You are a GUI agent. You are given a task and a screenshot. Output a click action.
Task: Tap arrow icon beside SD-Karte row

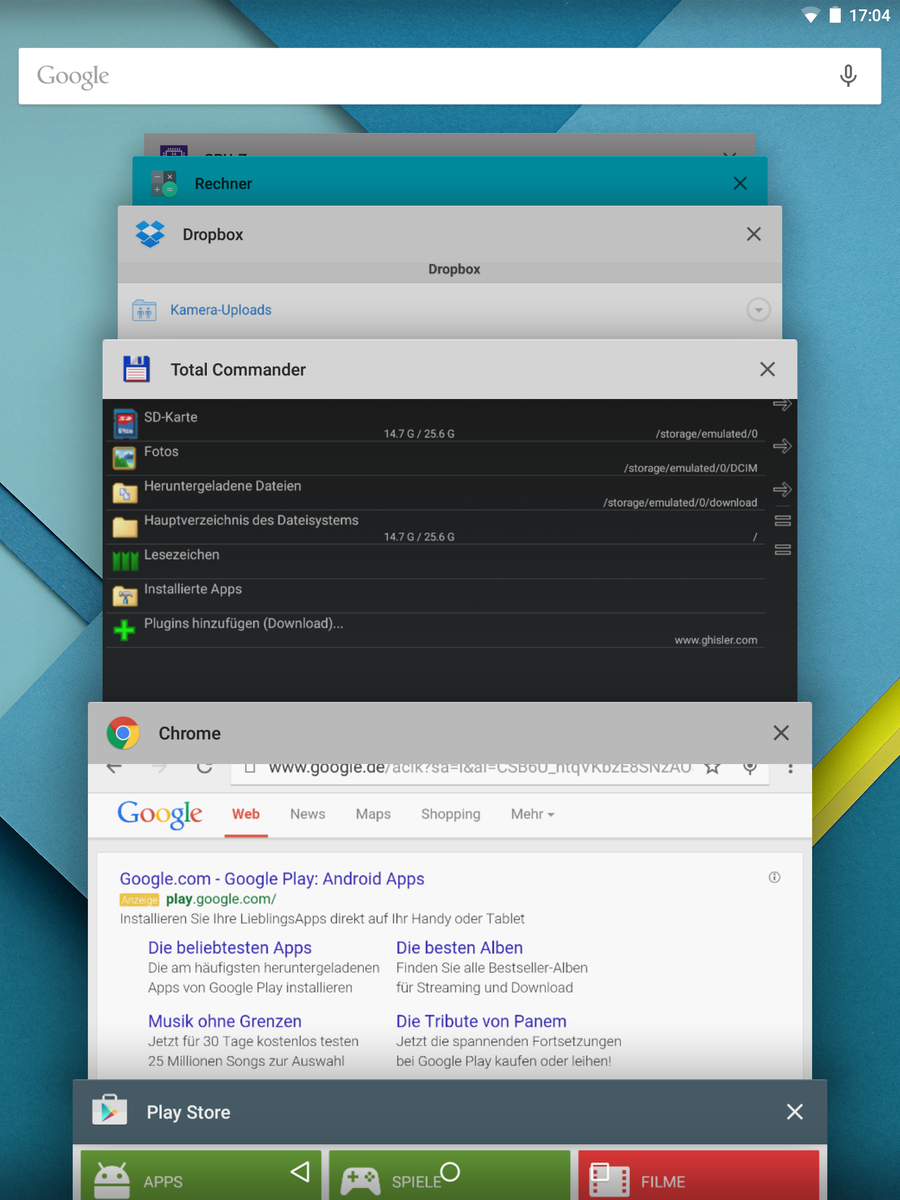782,404
